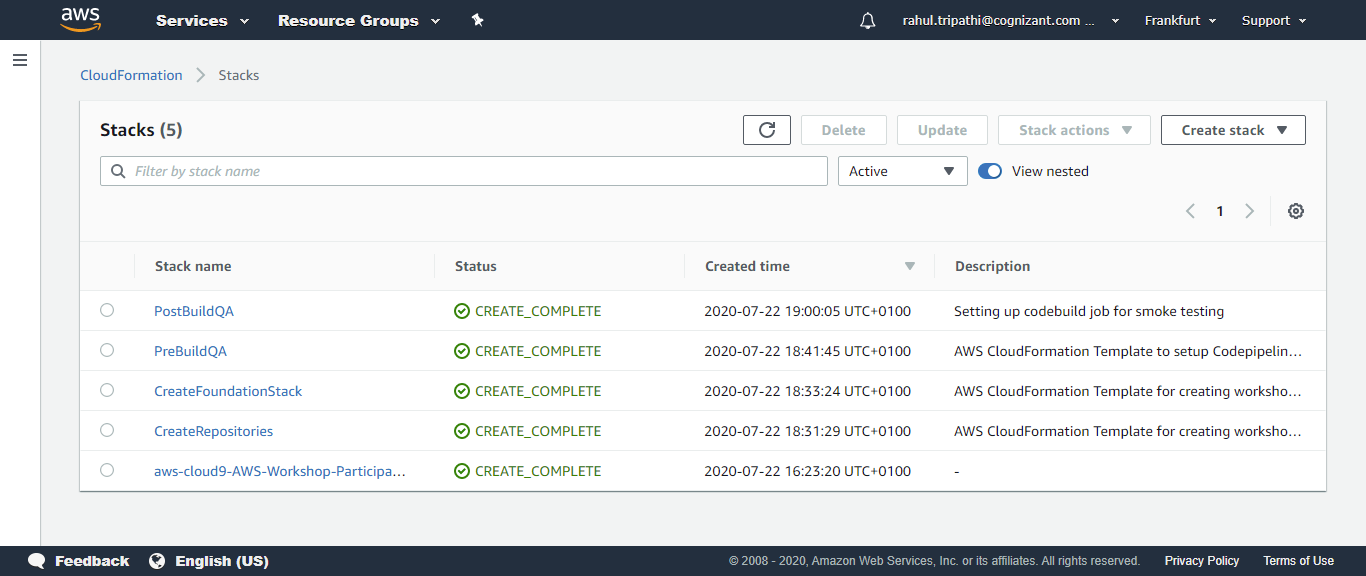Open the Active status filter dropdown
The width and height of the screenshot is (1366, 576).
(x=903, y=171)
